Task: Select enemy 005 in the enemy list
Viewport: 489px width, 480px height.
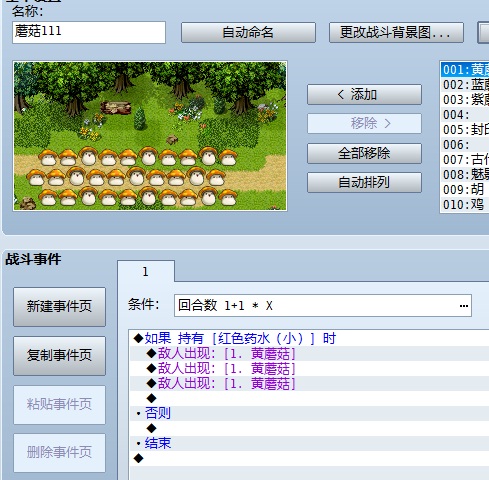Action: (465, 130)
